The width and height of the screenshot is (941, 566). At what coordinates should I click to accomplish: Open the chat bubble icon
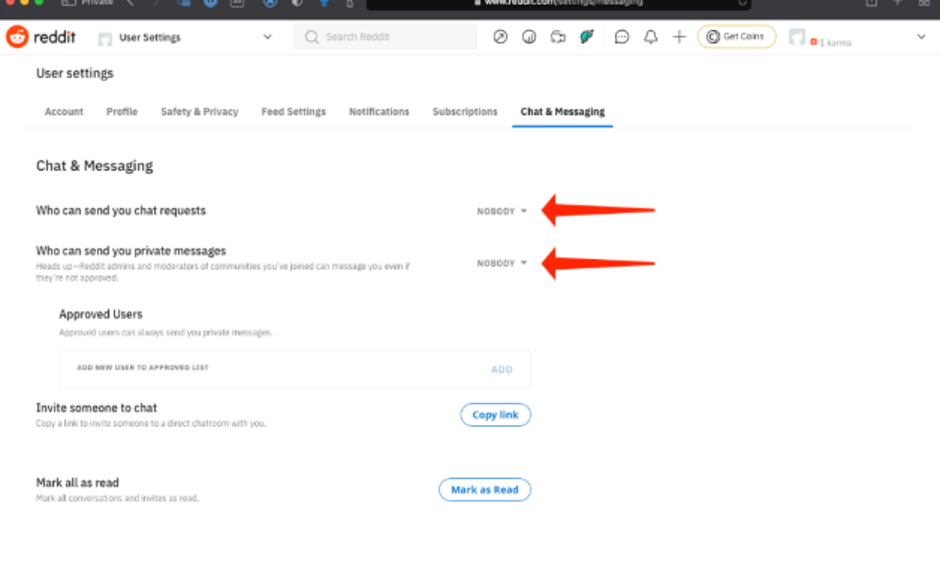click(x=622, y=37)
